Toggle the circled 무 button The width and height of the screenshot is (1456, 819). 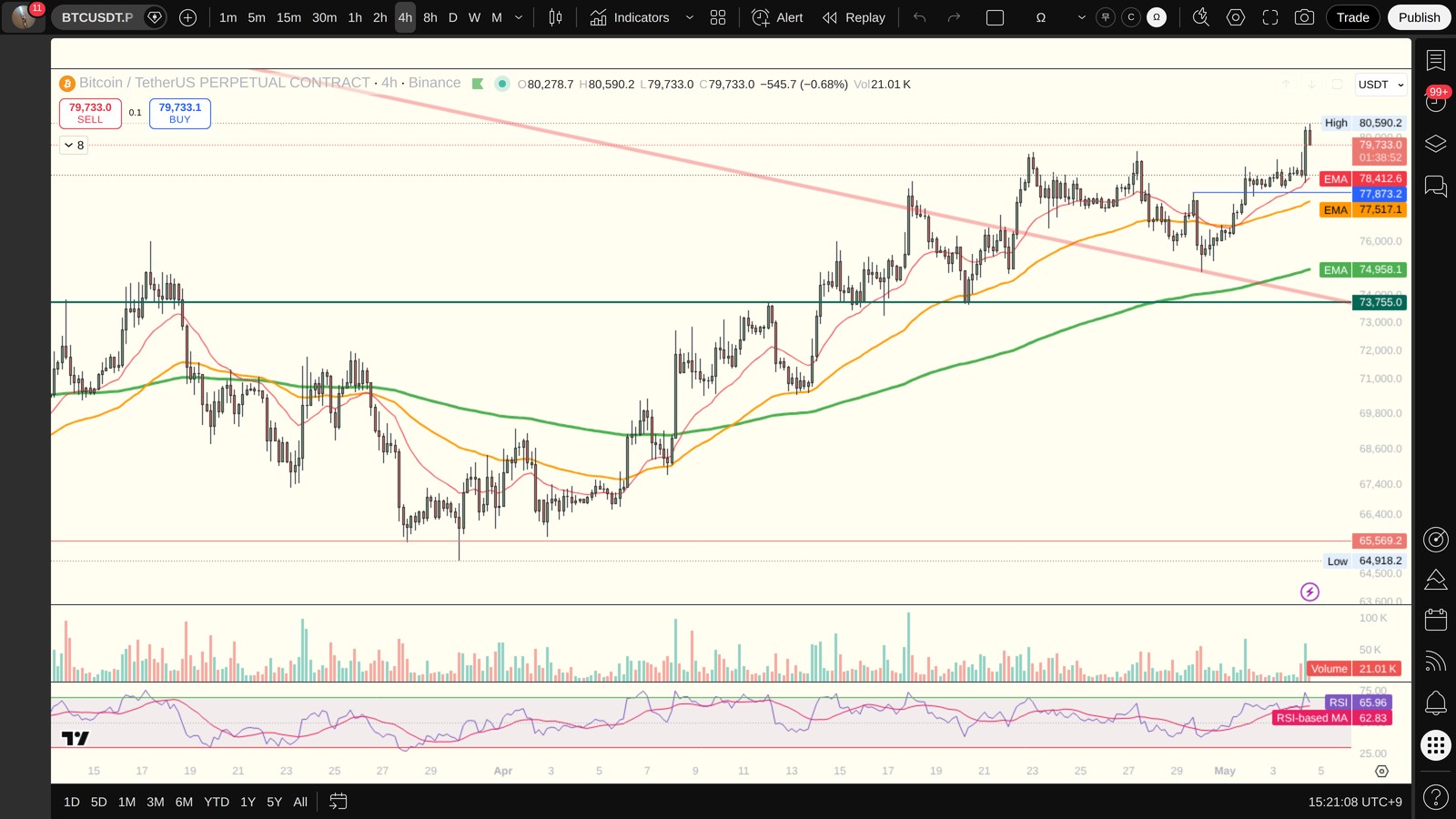click(1106, 17)
